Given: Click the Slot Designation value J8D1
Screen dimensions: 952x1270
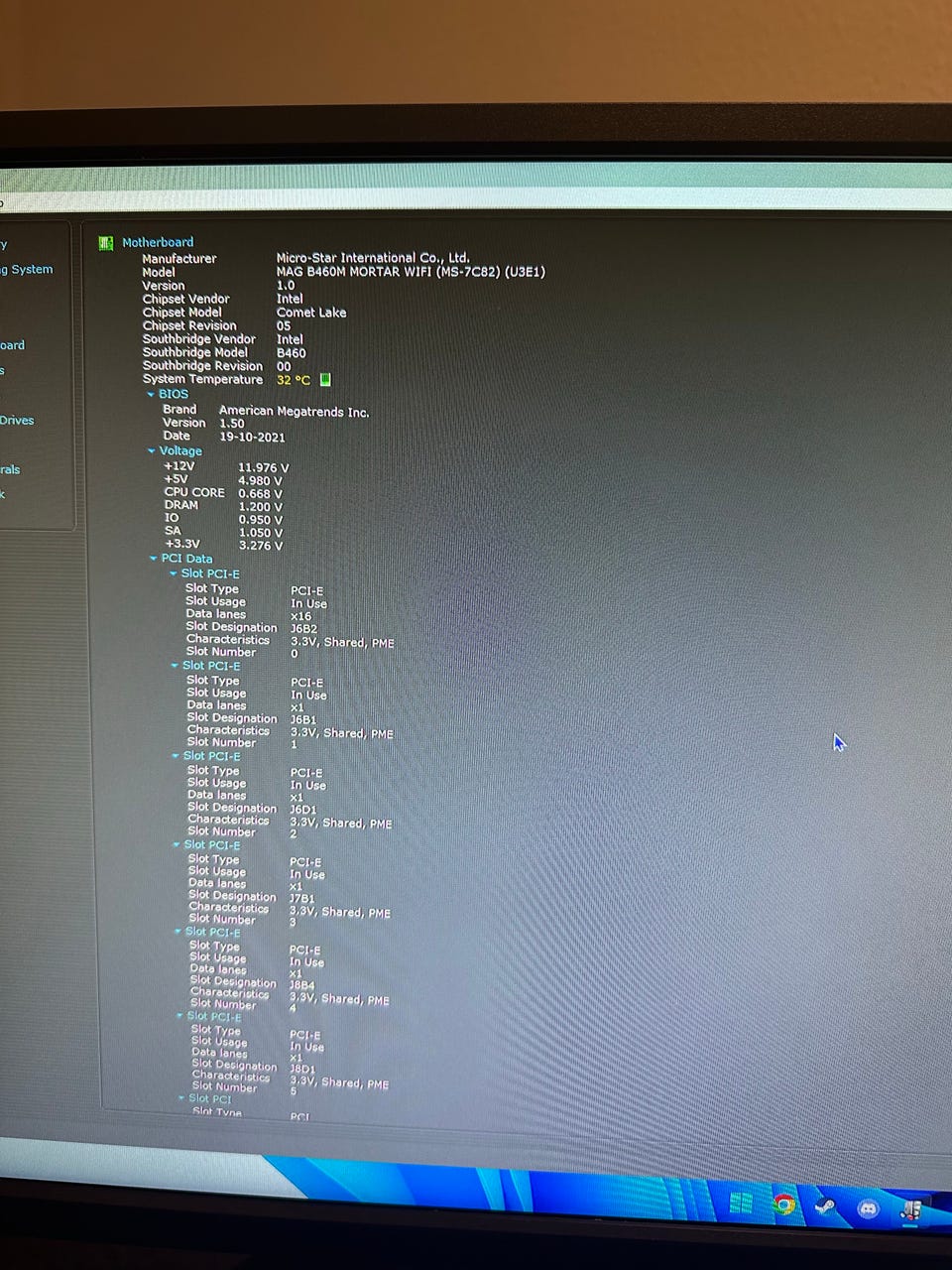Looking at the screenshot, I should pos(302,1071).
